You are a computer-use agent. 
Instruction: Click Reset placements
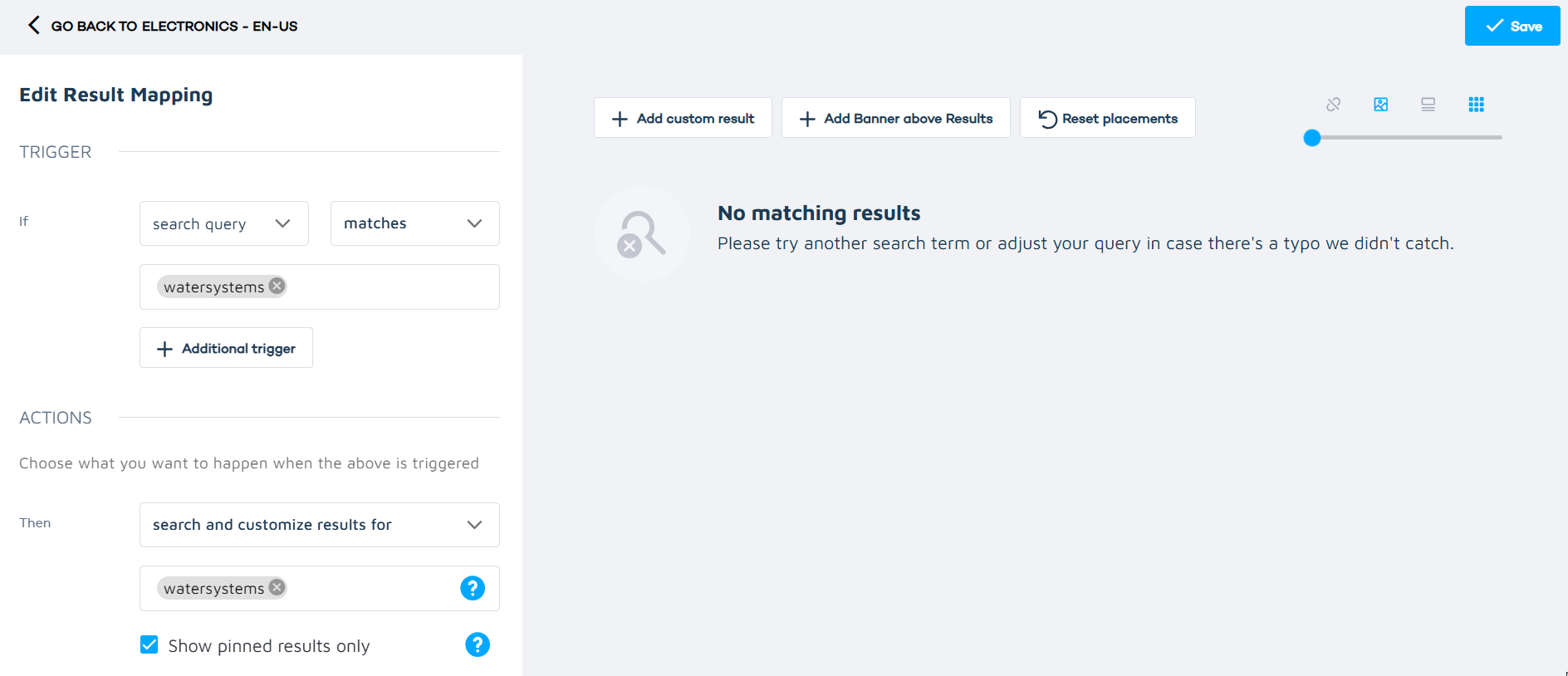pyautogui.click(x=1107, y=118)
